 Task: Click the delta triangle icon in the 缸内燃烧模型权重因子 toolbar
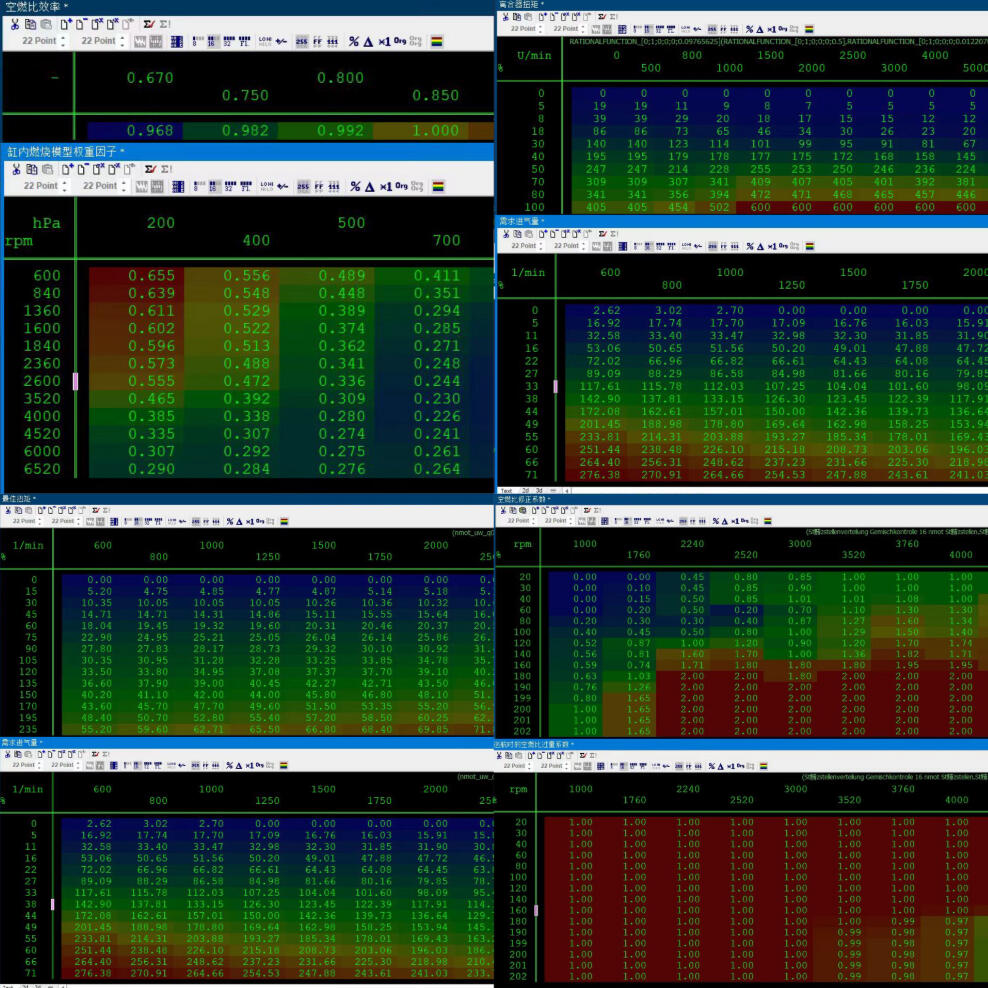coord(368,186)
